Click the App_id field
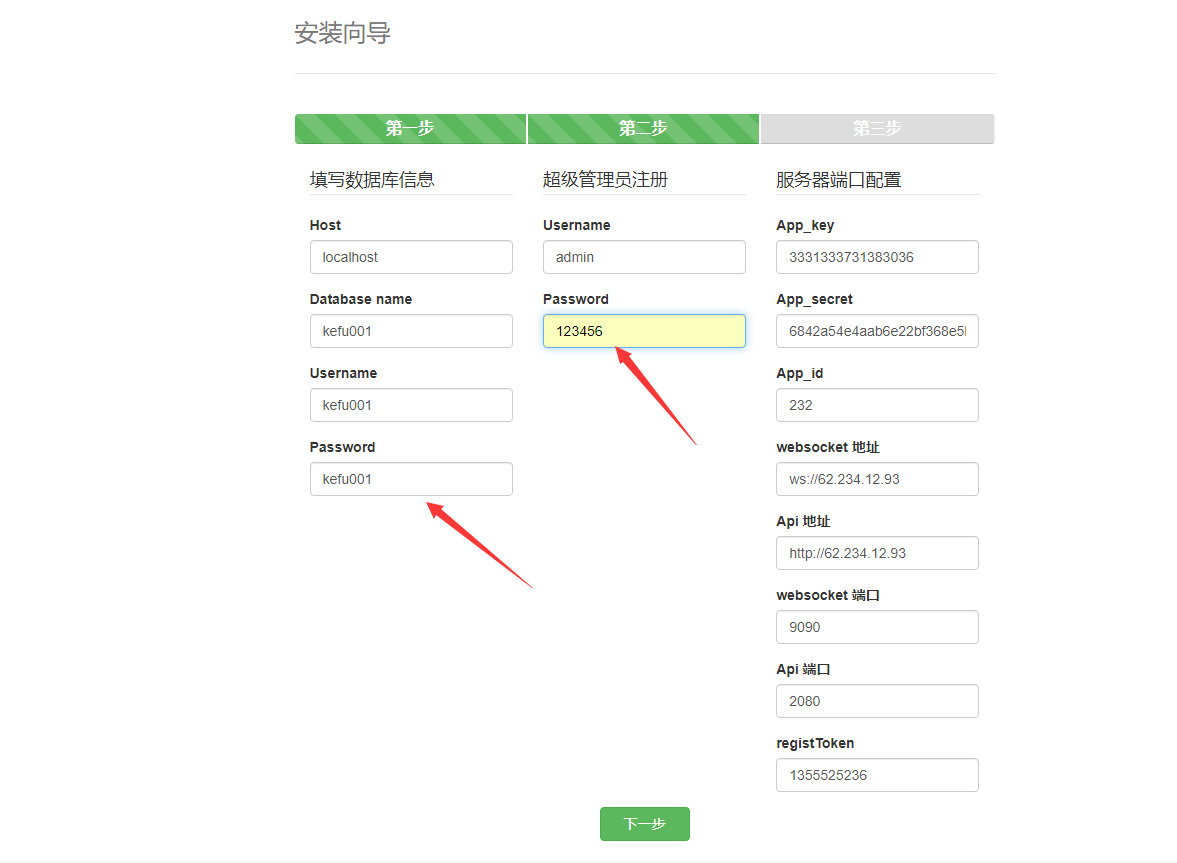Viewport: 1177px width, 863px height. pyautogui.click(x=877, y=405)
